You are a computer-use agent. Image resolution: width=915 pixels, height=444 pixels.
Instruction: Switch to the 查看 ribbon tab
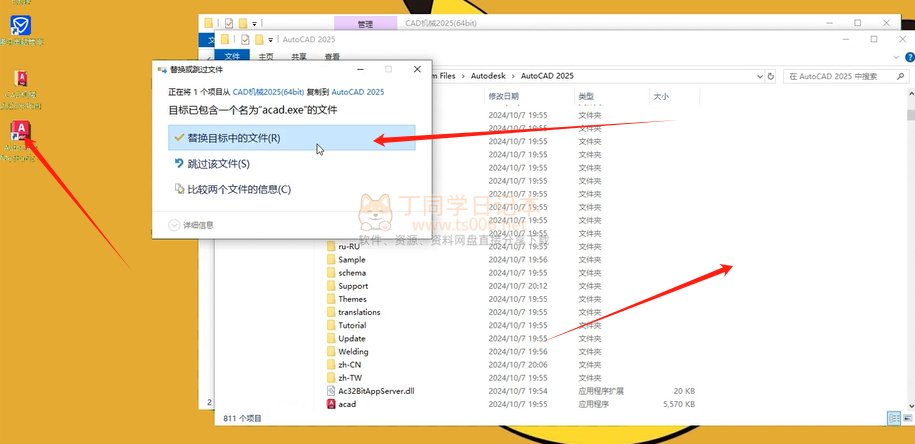[x=333, y=57]
